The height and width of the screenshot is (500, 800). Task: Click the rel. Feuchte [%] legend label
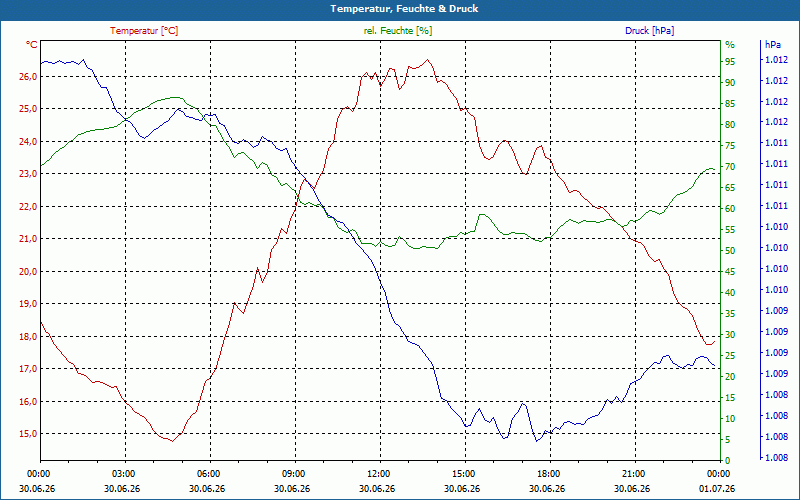pyautogui.click(x=397, y=31)
